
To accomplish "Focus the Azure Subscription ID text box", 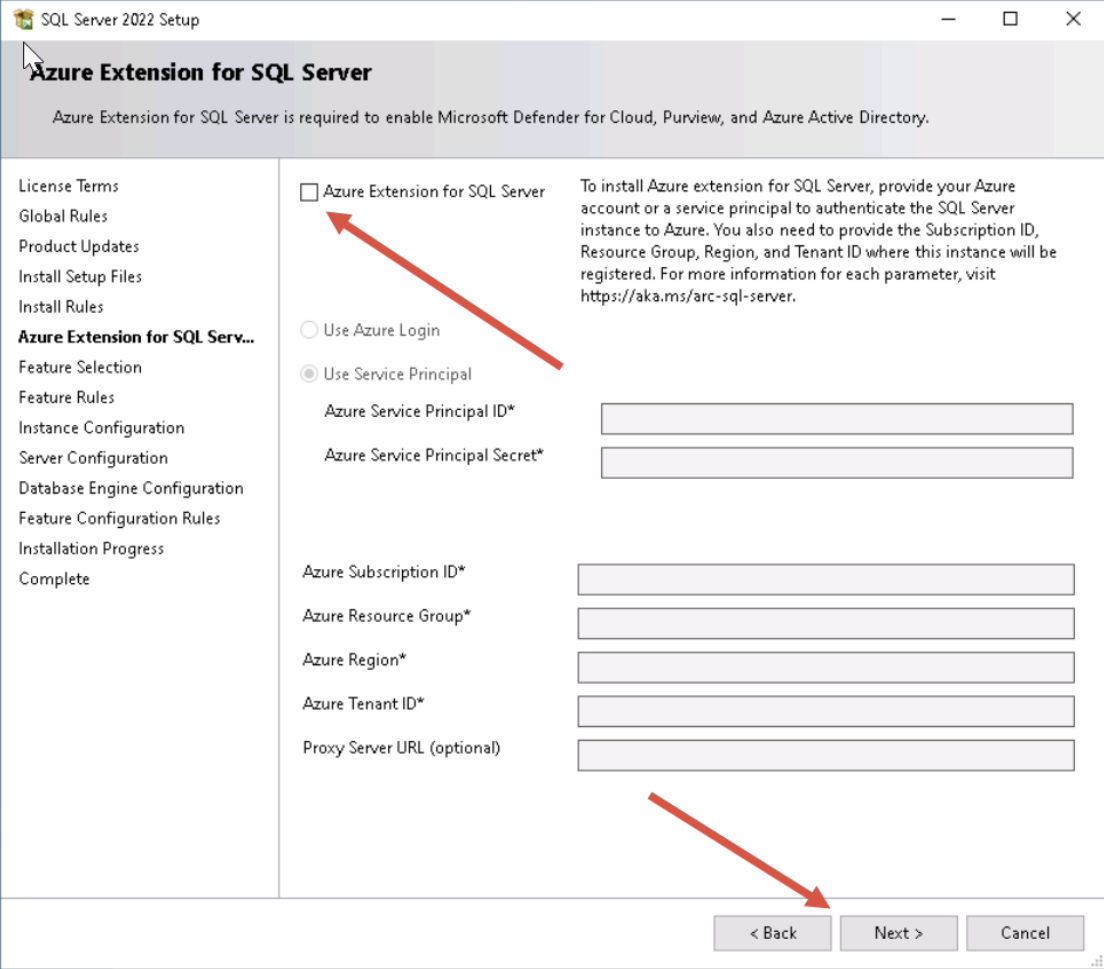I will coord(826,579).
